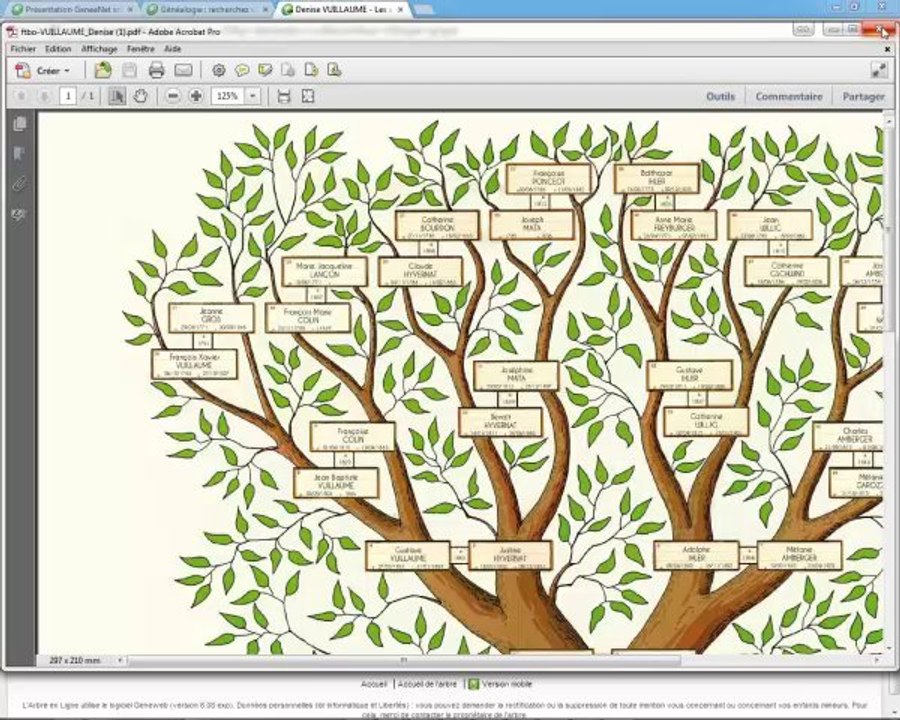Click the save diskette icon
Screen dimensions: 900x720
click(x=130, y=70)
